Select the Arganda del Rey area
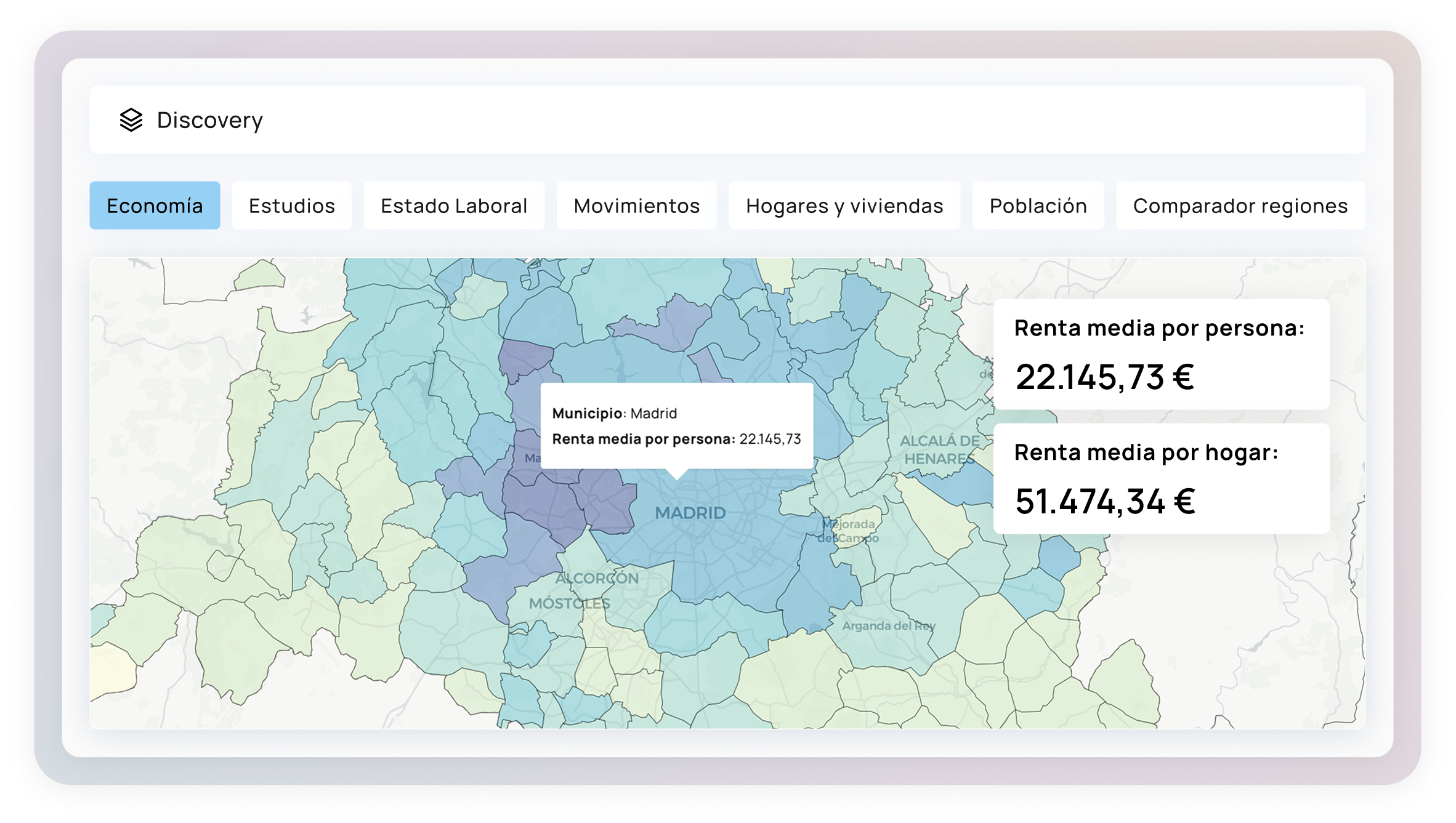This screenshot has width=1456, height=823. pos(890,625)
